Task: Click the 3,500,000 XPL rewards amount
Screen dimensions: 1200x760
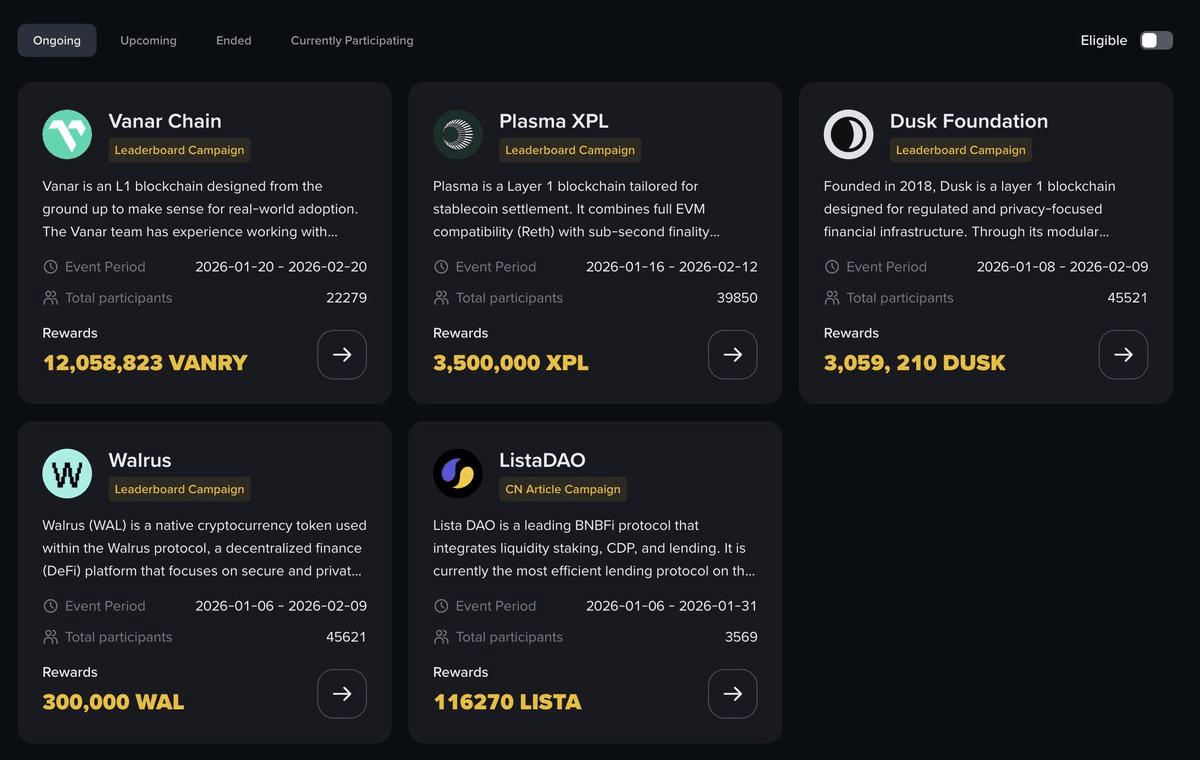Action: (511, 363)
